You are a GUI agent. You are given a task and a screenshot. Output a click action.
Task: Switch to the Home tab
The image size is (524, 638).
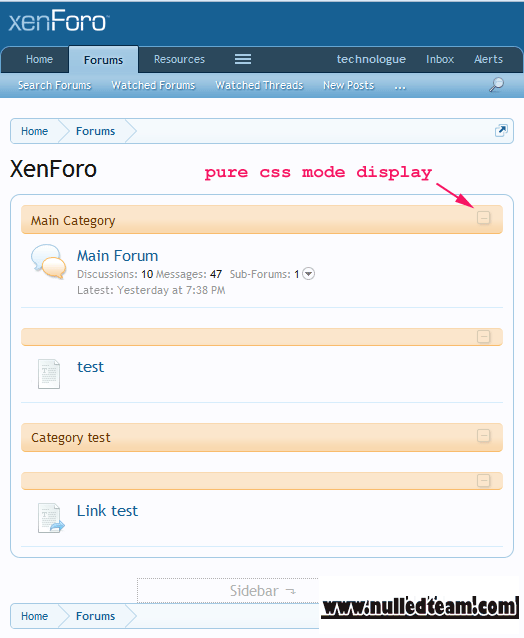tap(39, 59)
